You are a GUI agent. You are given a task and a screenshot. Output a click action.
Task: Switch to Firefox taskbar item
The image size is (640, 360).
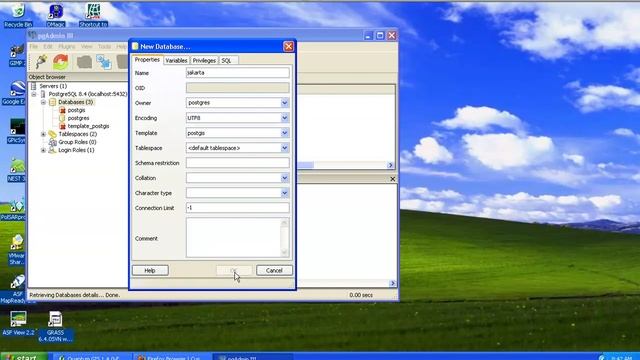click(x=171, y=358)
